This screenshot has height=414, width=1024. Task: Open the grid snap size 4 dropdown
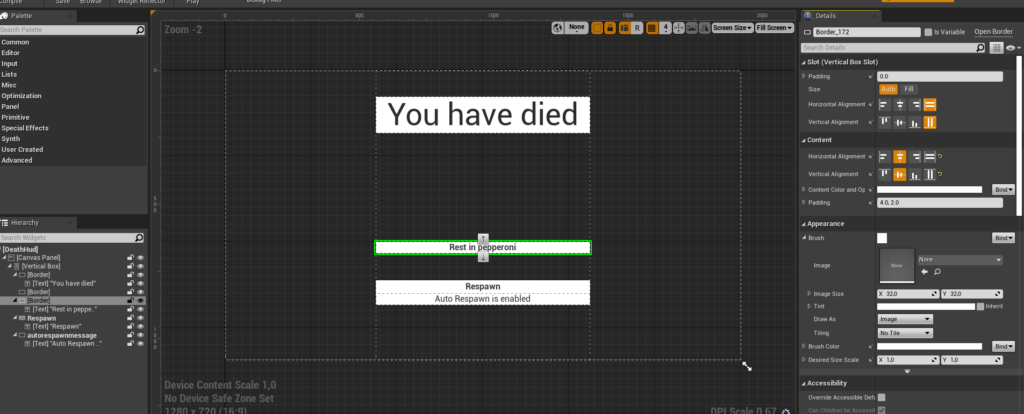coord(665,28)
